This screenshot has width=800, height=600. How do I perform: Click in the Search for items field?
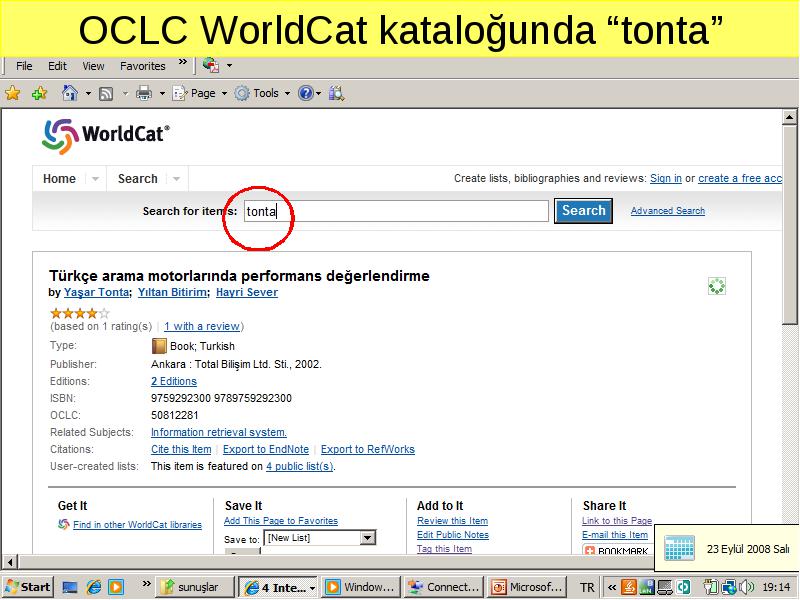click(396, 211)
